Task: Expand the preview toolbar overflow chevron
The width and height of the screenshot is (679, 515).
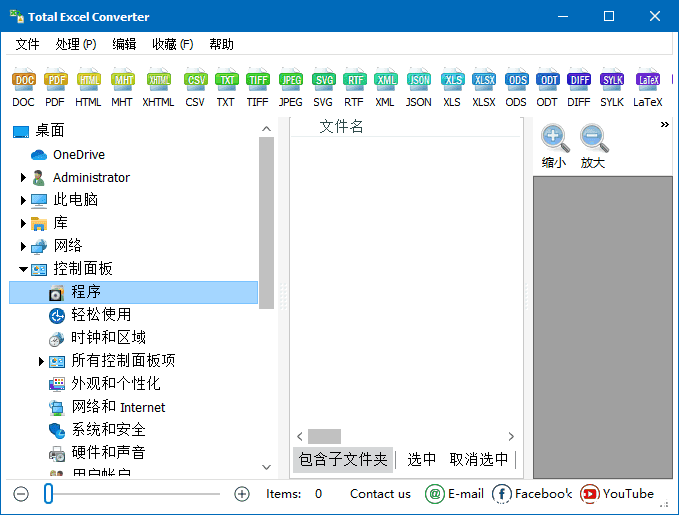Action: click(x=664, y=125)
